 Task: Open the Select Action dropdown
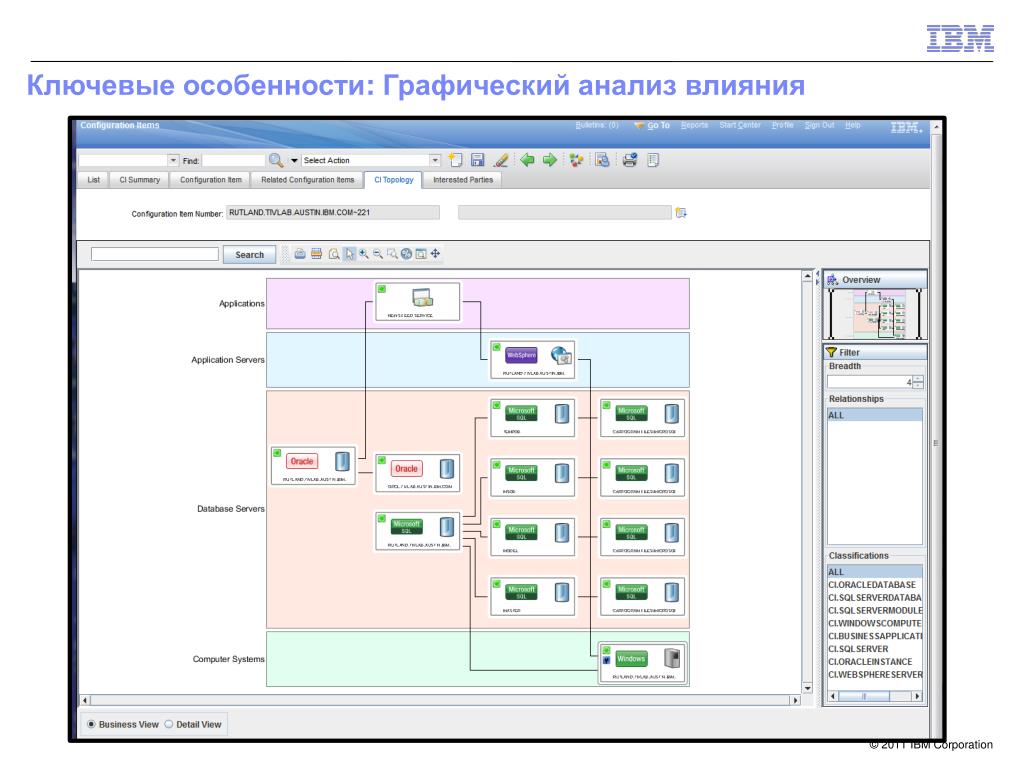click(435, 160)
